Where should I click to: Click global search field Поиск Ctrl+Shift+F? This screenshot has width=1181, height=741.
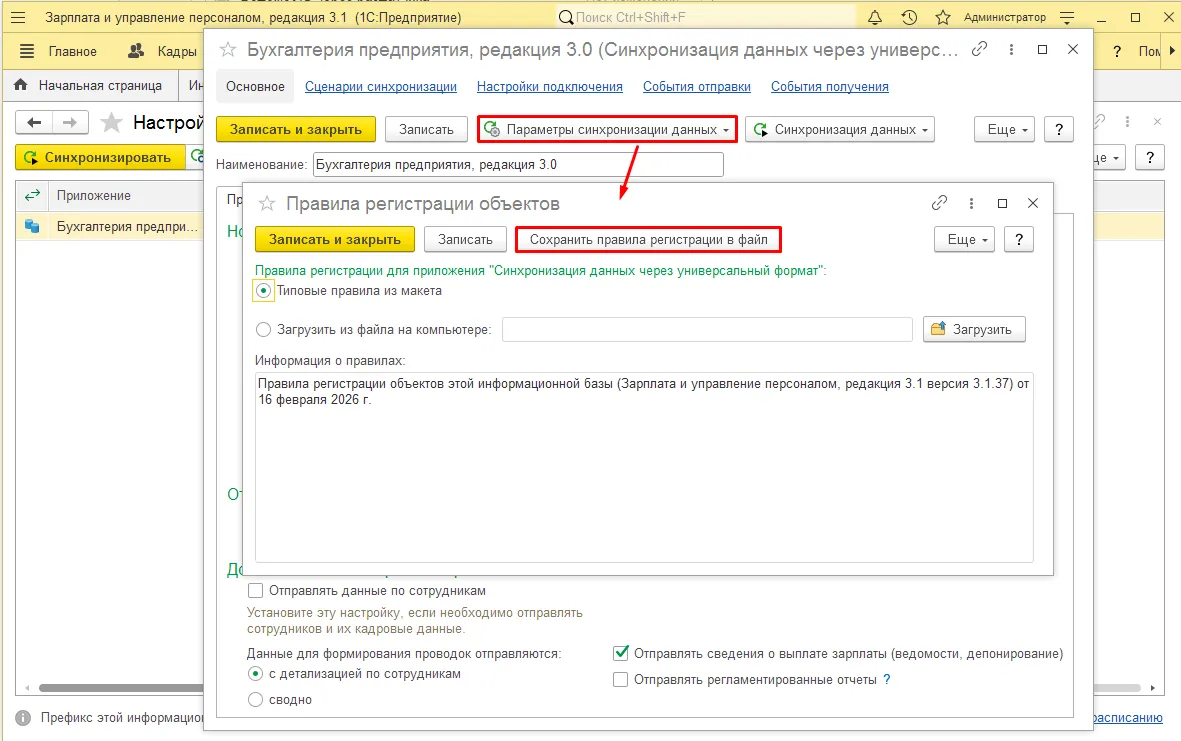click(x=706, y=17)
